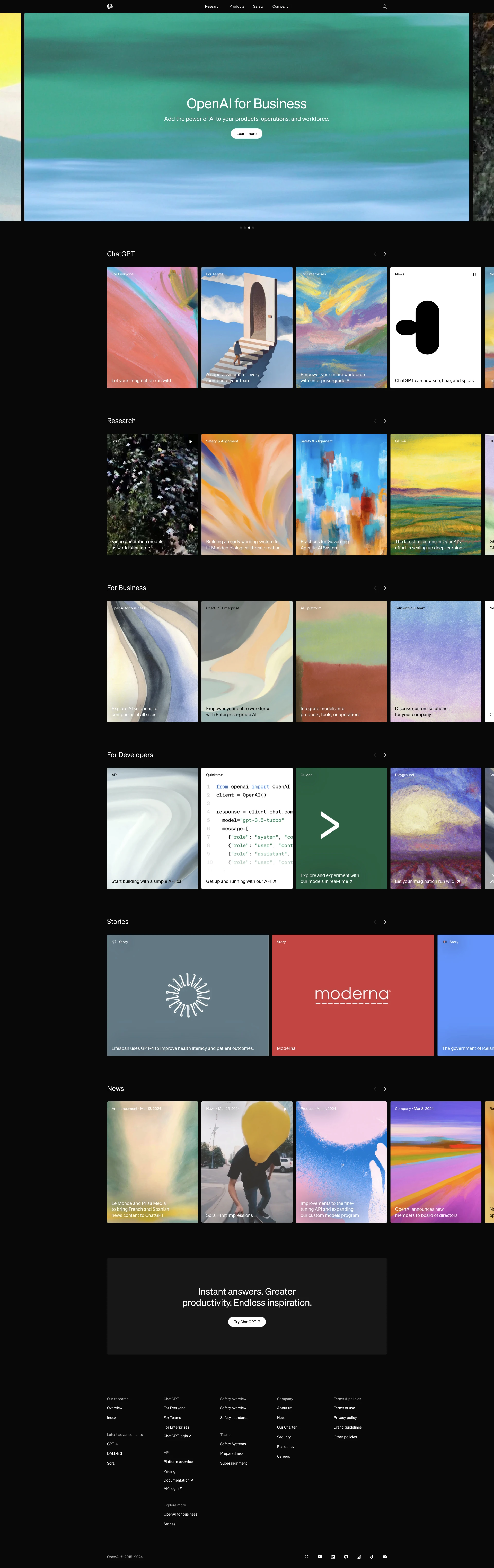This screenshot has height=1568, width=494.
Task: Open 'Let your imagination run wild' For Everyone card
Action: pos(153,328)
